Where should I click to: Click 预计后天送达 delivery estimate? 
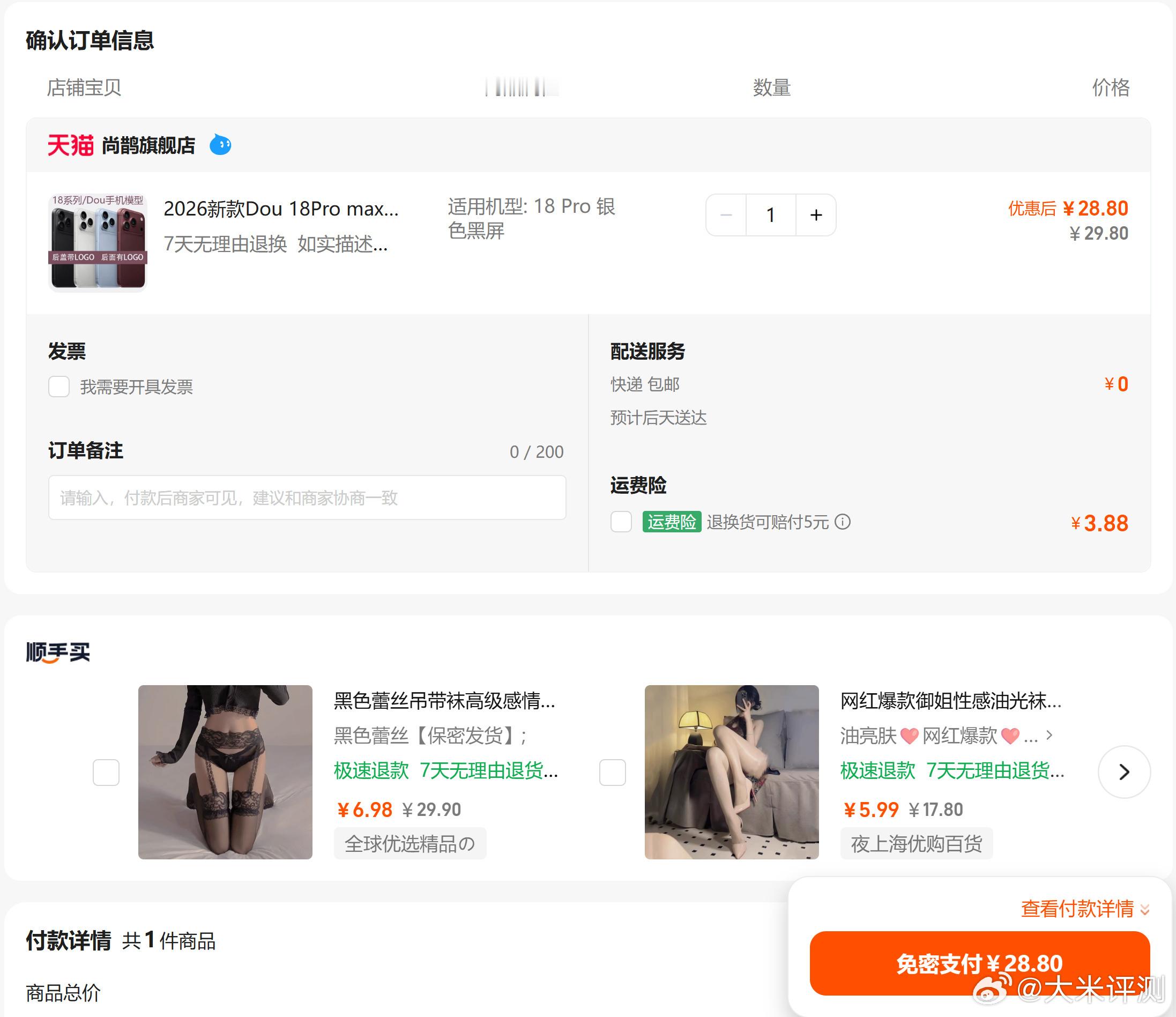click(658, 418)
